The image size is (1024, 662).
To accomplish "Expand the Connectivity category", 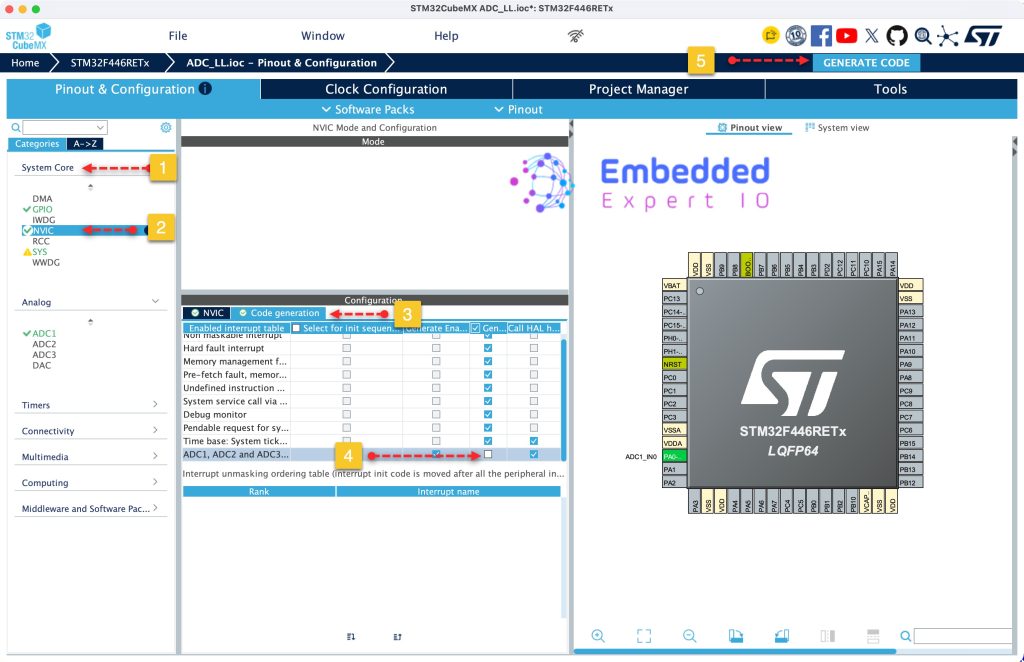I will coord(89,431).
